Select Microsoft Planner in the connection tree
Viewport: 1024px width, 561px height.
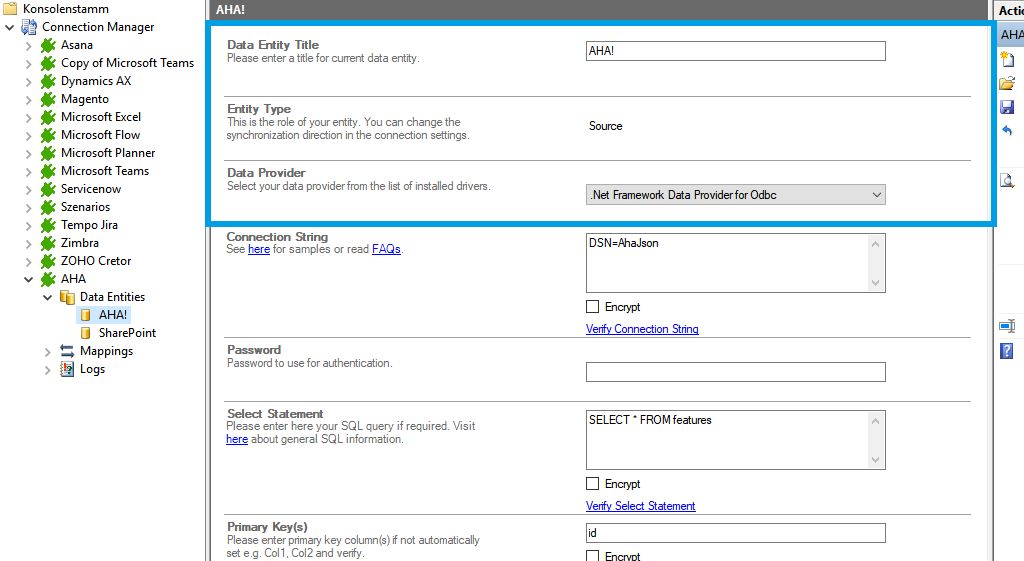pyautogui.click(x=107, y=153)
